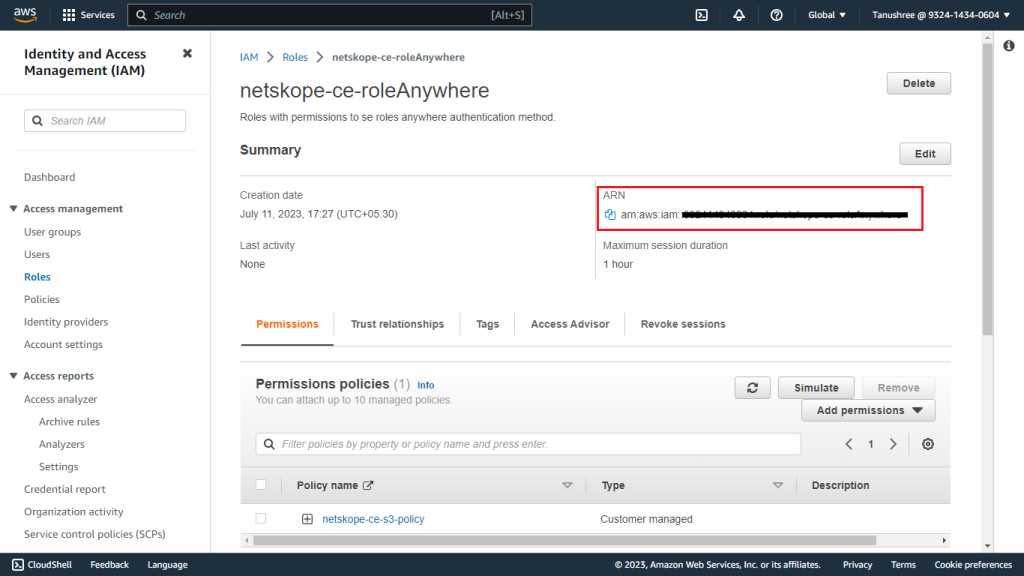The height and width of the screenshot is (576, 1024).
Task: Switch to the Permissions tab
Action: 287,324
